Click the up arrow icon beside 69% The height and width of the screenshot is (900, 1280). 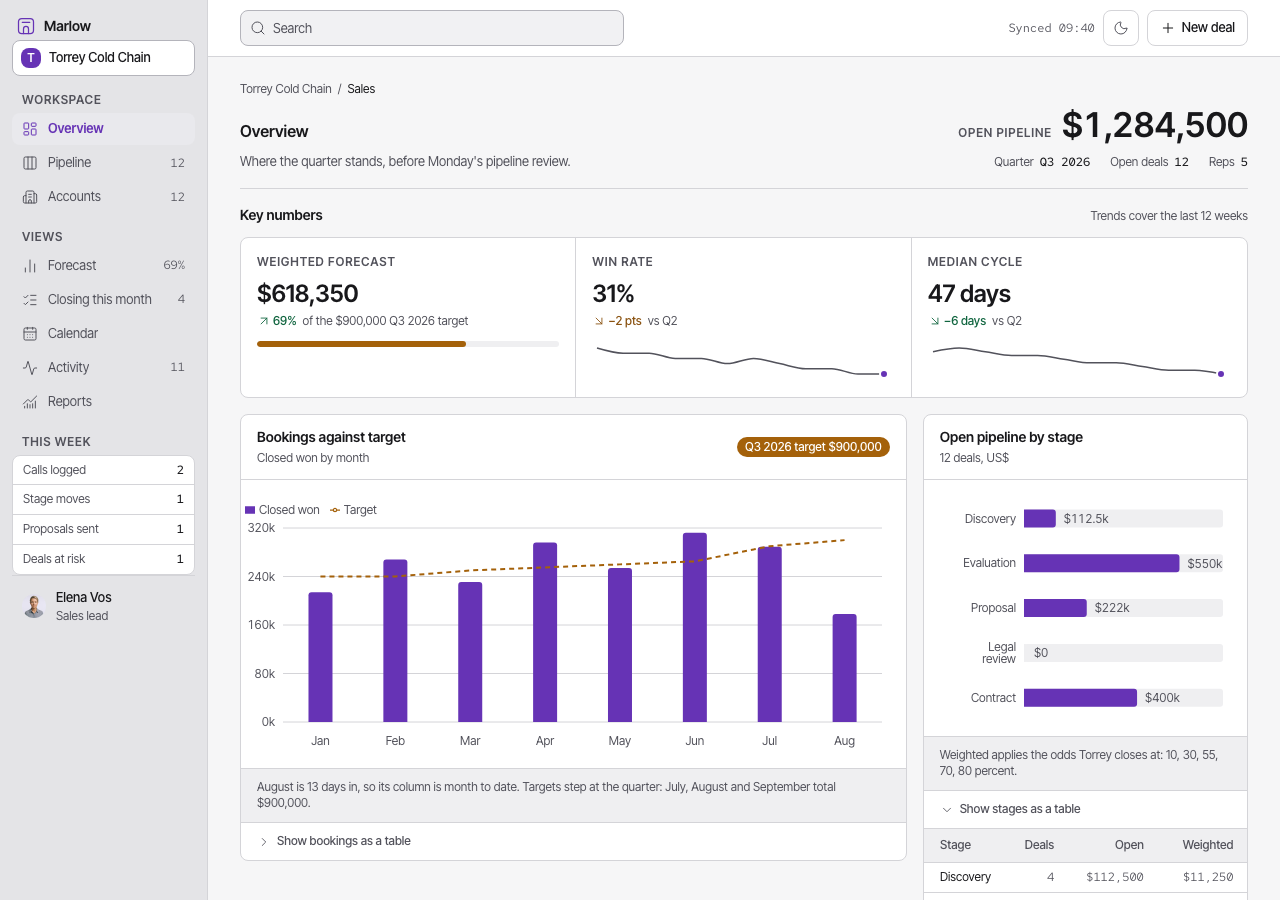263,321
